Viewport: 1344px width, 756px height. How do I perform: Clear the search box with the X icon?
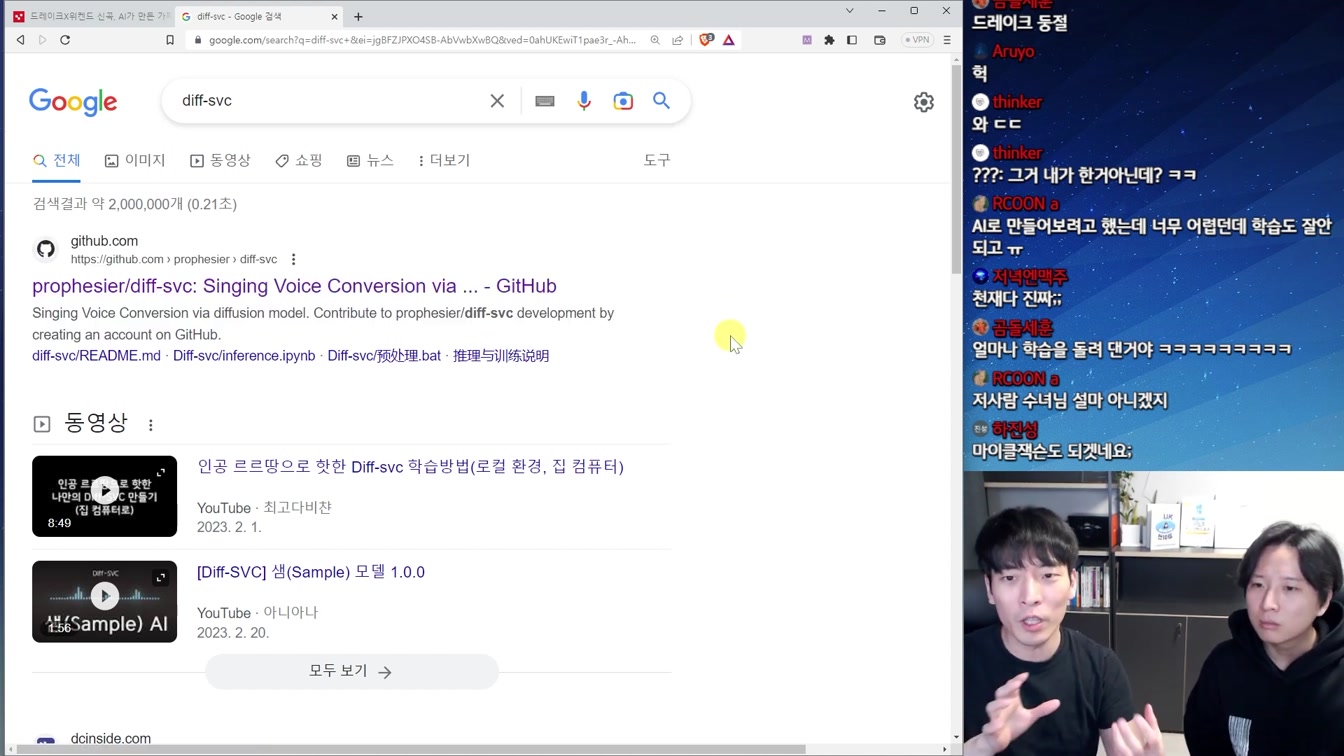click(497, 101)
